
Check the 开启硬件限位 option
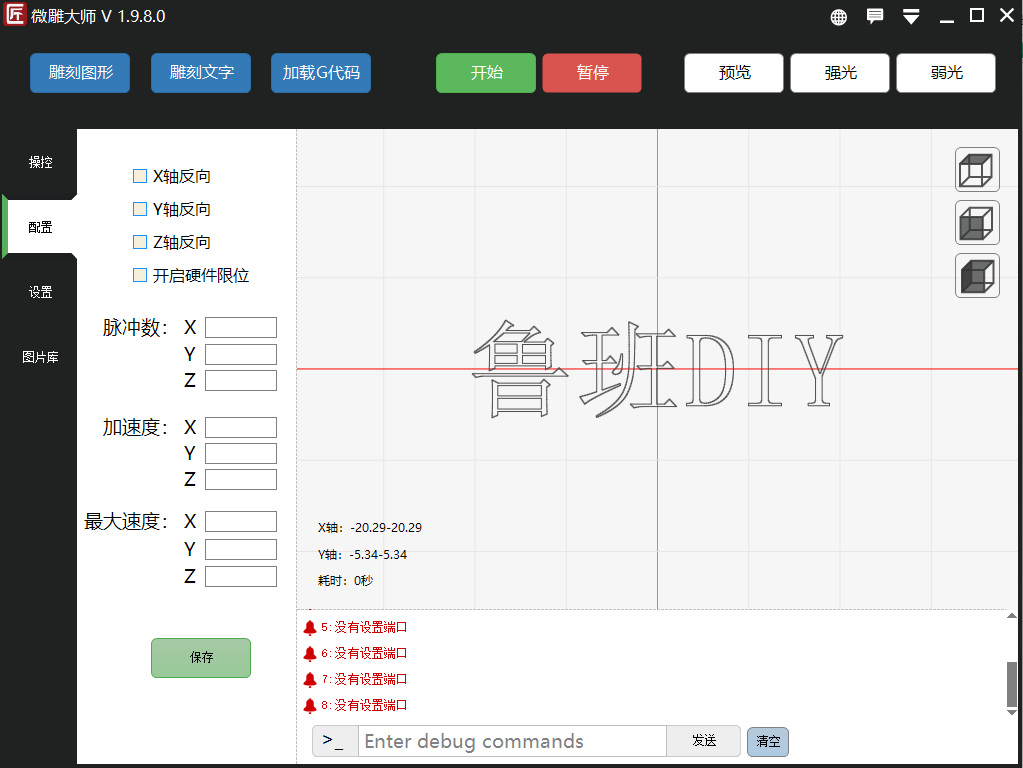click(x=140, y=275)
